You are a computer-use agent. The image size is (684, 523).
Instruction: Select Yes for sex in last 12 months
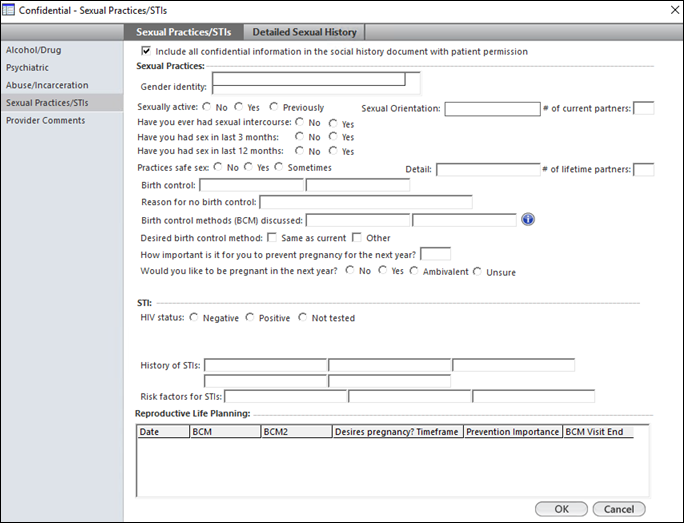click(x=333, y=151)
